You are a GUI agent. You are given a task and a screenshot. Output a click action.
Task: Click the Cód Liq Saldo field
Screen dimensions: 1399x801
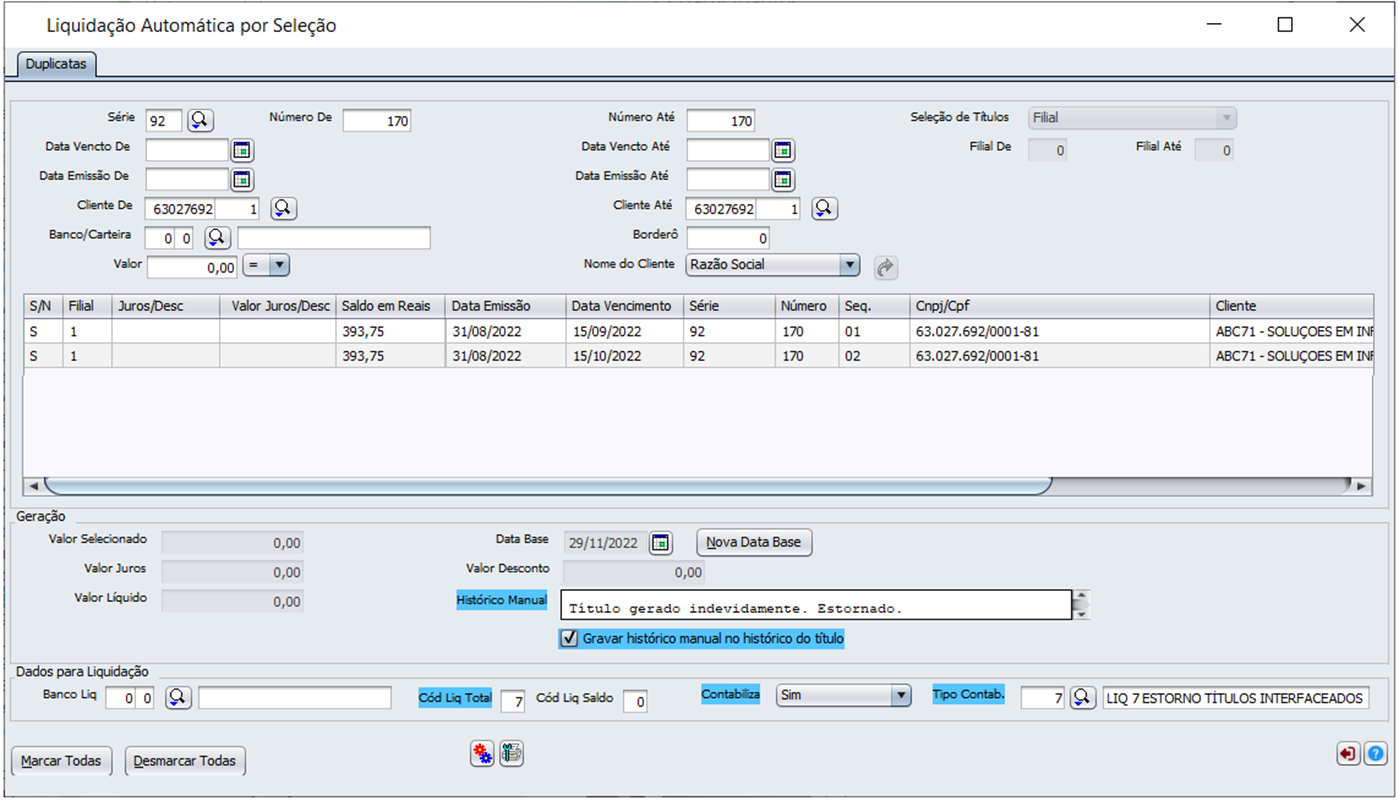(635, 701)
